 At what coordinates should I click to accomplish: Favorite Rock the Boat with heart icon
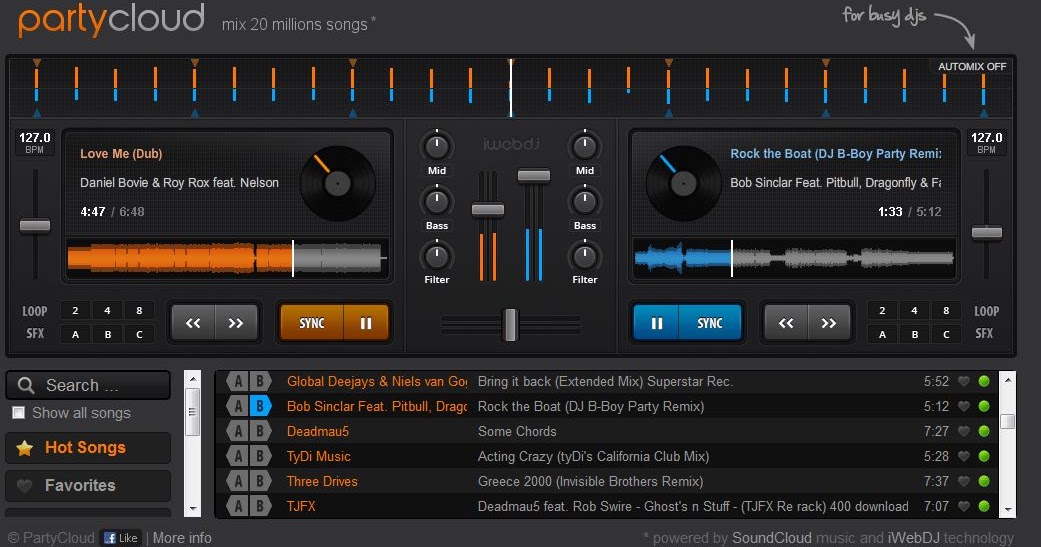click(964, 406)
